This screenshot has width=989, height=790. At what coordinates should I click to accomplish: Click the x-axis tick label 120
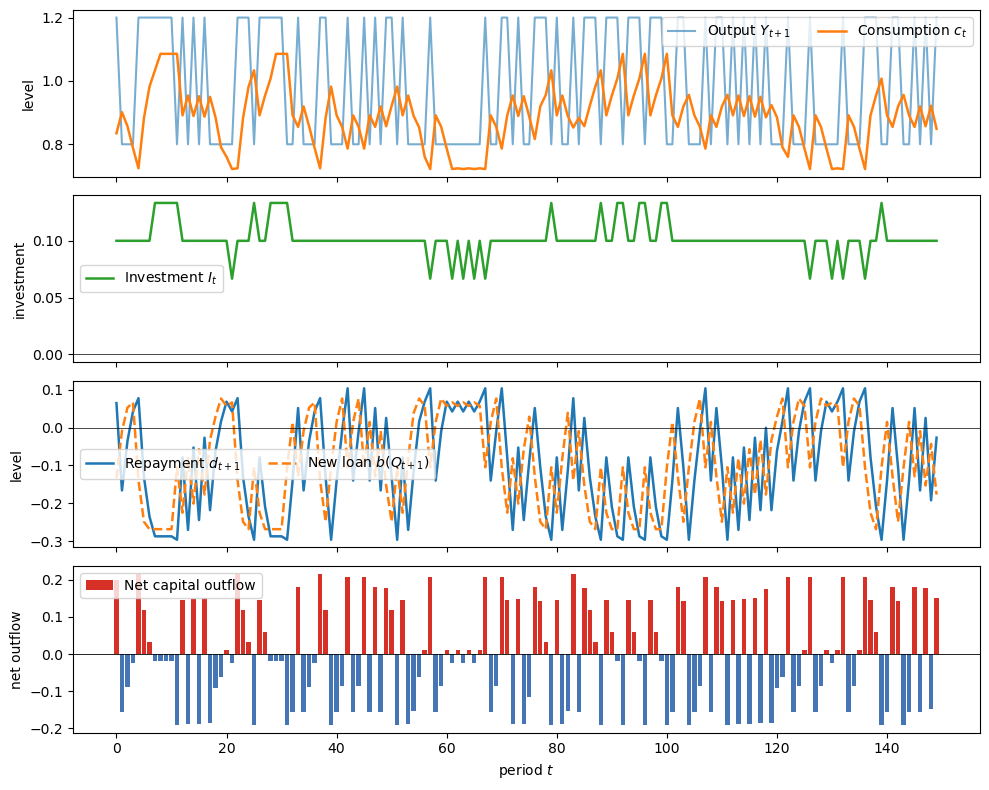[777, 748]
